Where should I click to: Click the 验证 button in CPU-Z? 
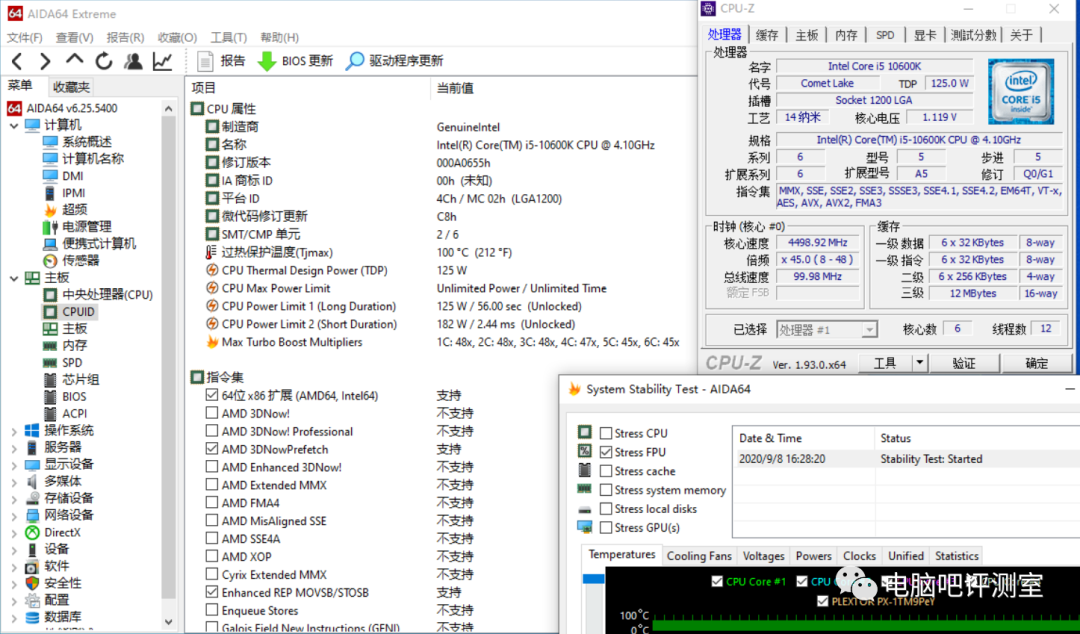tap(963, 362)
